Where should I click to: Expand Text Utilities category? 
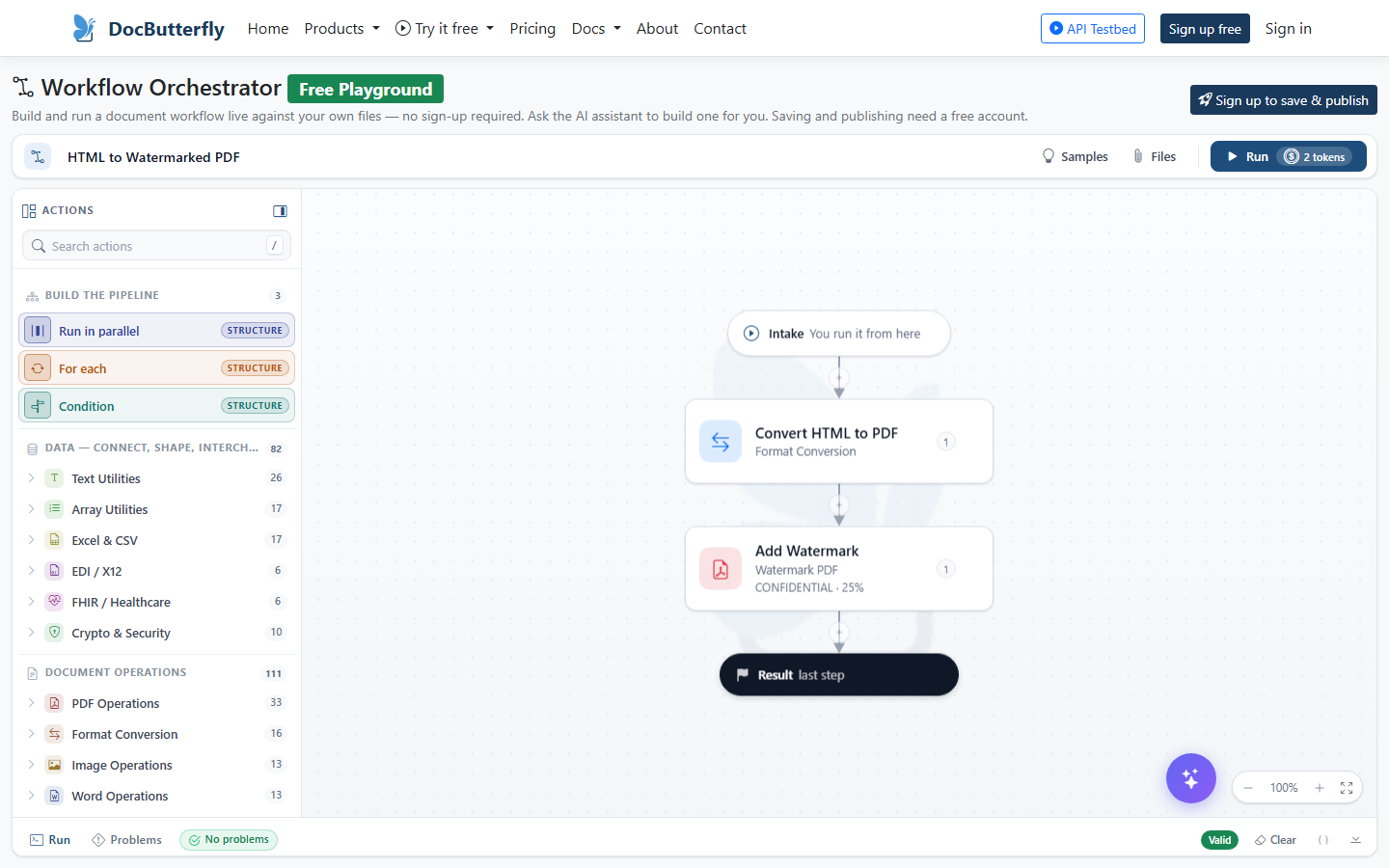tap(156, 478)
